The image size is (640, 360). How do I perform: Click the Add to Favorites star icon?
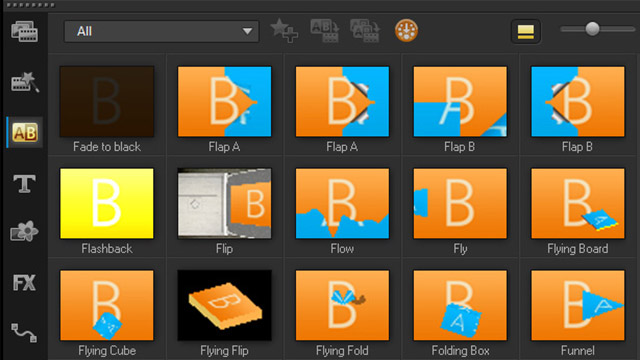click(284, 31)
